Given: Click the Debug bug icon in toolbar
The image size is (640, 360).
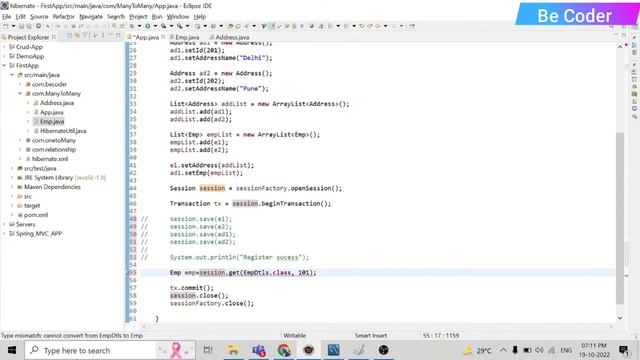Looking at the screenshot, I should pyautogui.click(x=132, y=26).
